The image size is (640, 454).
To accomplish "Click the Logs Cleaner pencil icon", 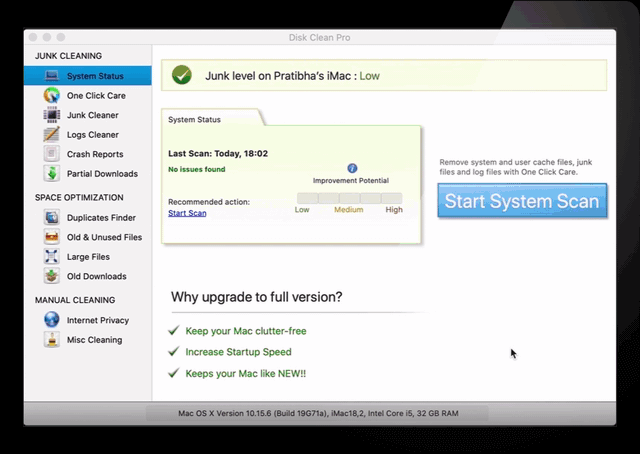I will click(x=52, y=135).
